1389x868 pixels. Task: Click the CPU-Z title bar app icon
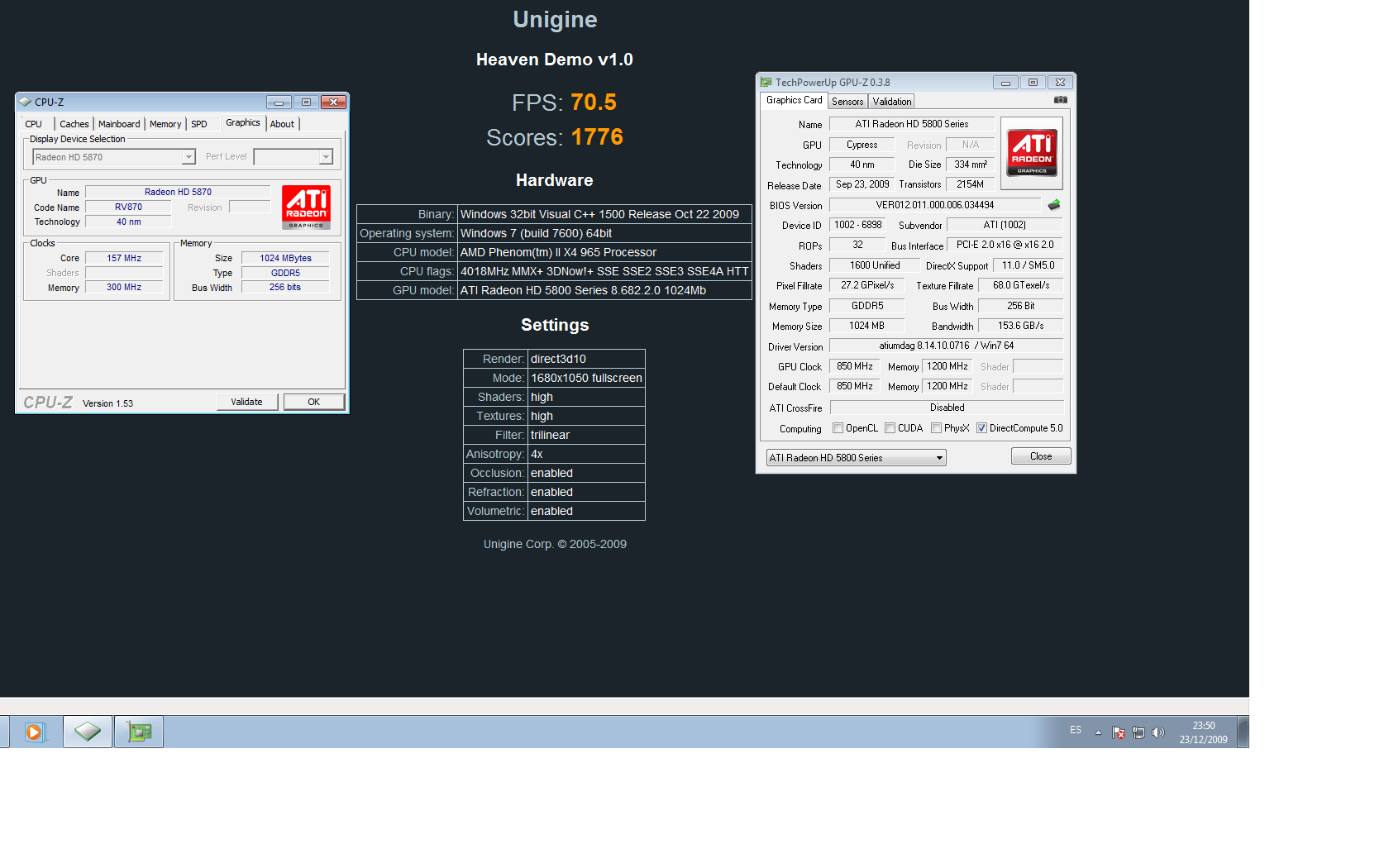point(25,102)
